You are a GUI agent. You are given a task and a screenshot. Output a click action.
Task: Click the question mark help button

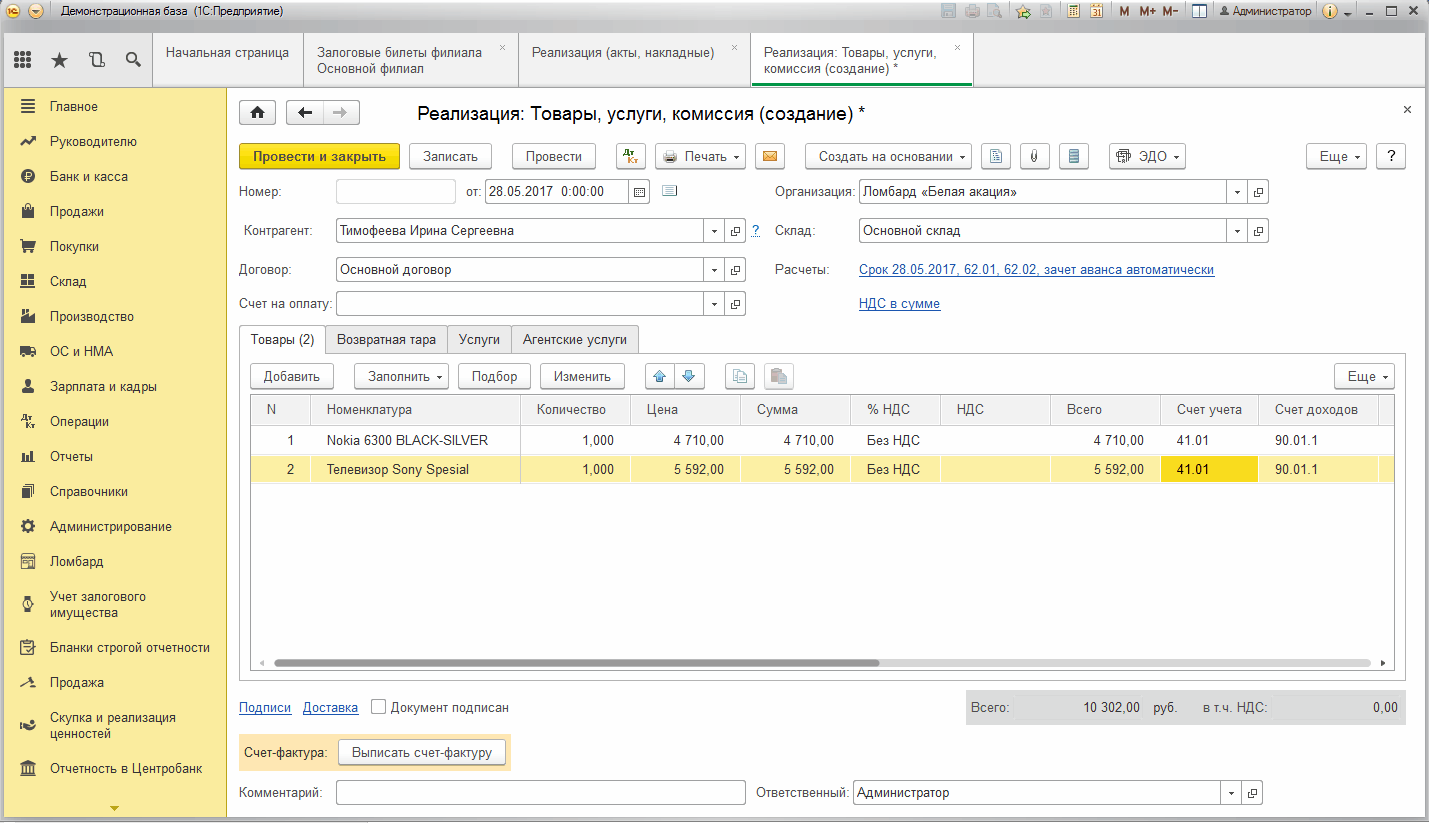[1391, 156]
